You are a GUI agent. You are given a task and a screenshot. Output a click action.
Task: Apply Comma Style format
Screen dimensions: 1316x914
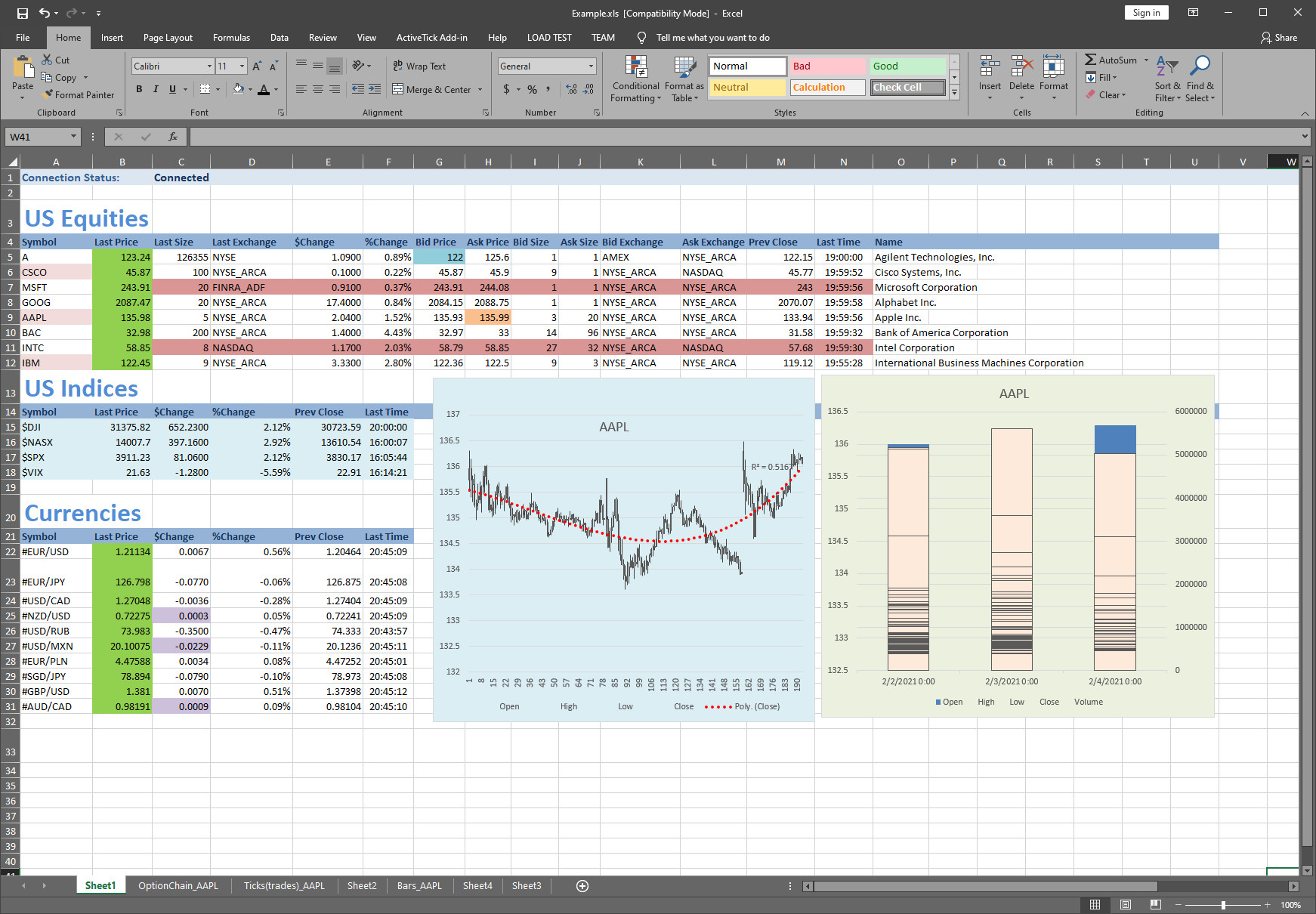(548, 89)
